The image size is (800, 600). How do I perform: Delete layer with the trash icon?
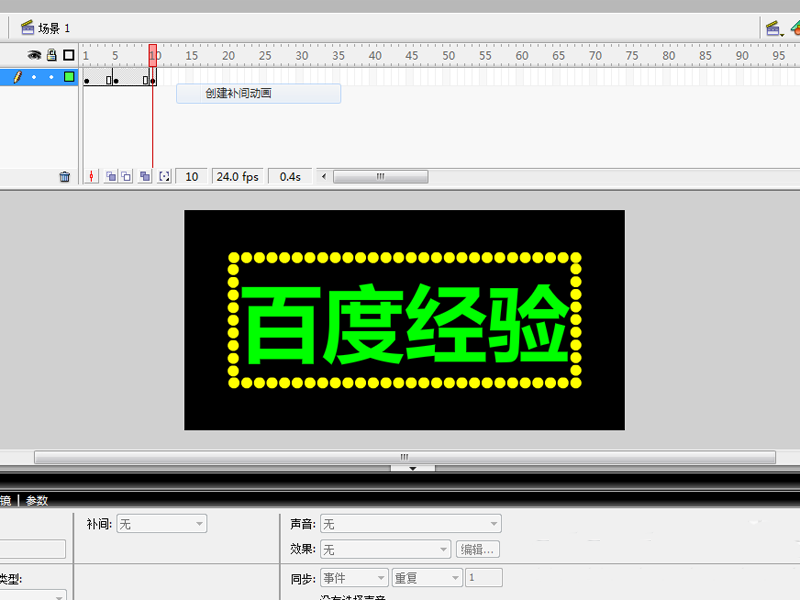point(65,177)
